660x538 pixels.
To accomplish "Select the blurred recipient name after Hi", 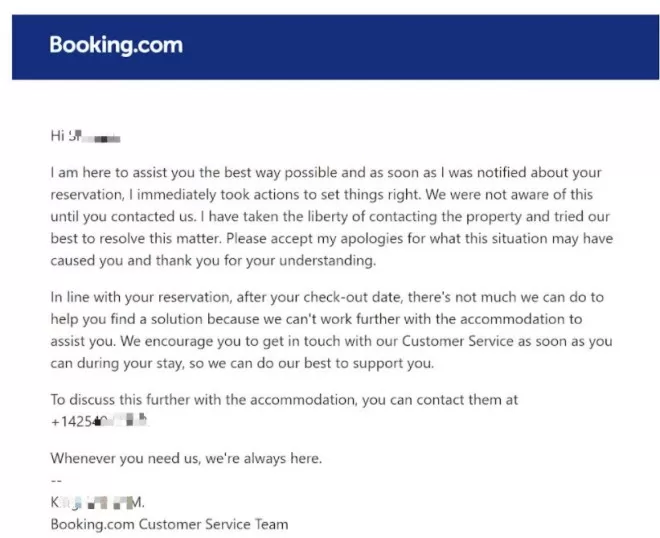I will coord(94,136).
